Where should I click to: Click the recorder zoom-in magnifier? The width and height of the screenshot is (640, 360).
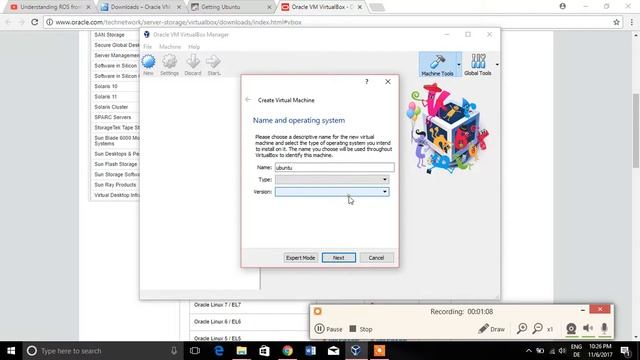point(522,329)
